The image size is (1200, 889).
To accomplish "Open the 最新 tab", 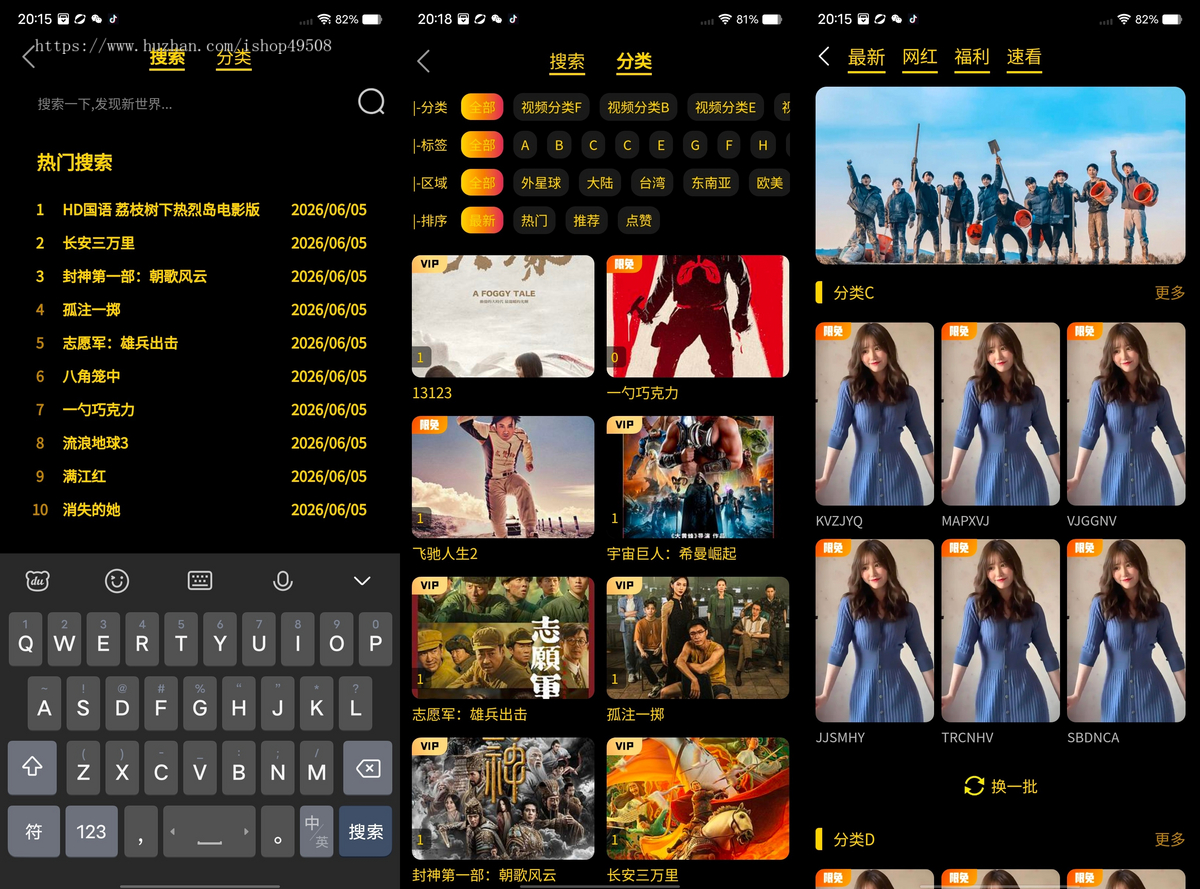I will click(866, 58).
